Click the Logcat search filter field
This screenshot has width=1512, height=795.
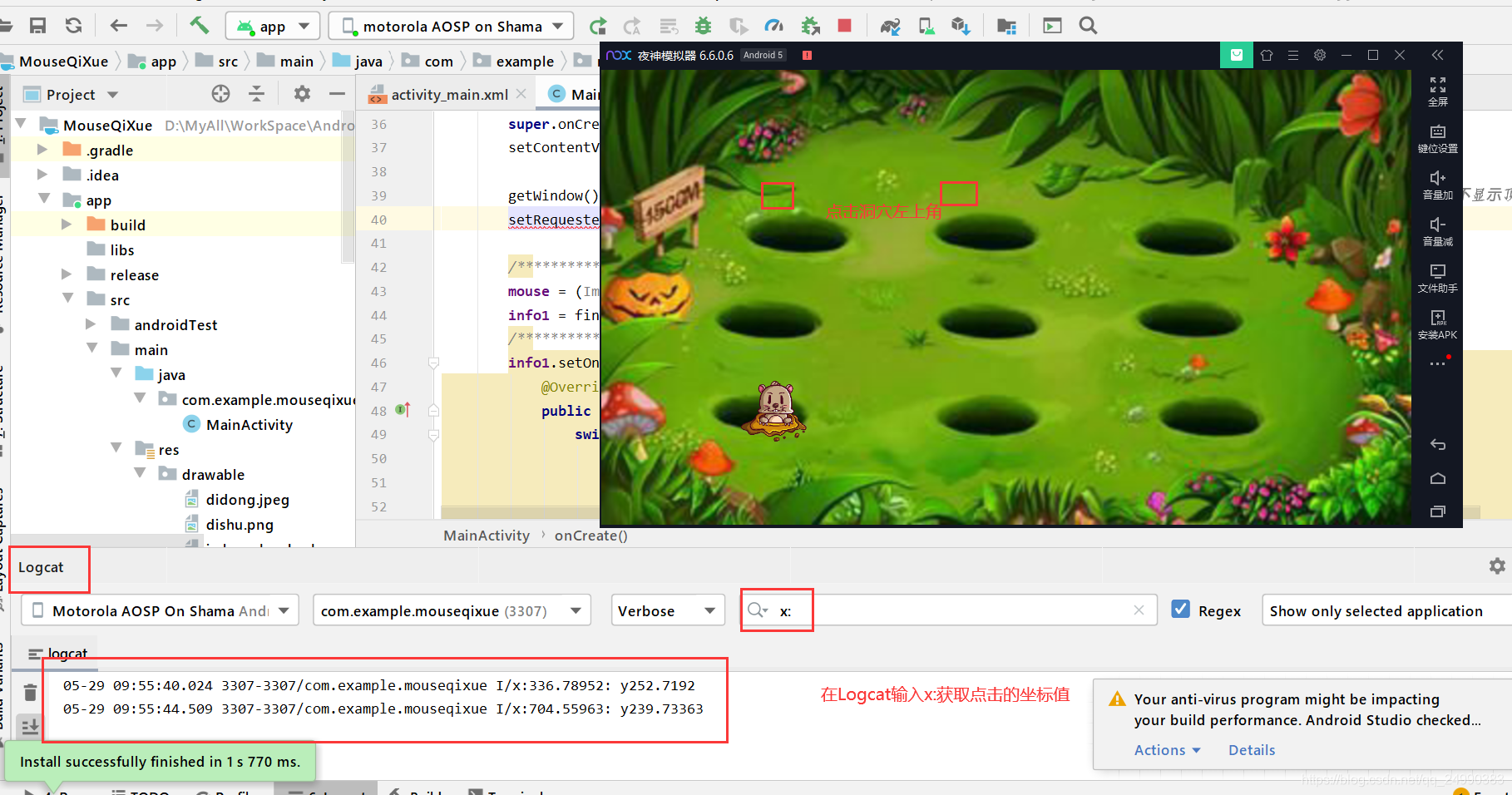coord(948,610)
